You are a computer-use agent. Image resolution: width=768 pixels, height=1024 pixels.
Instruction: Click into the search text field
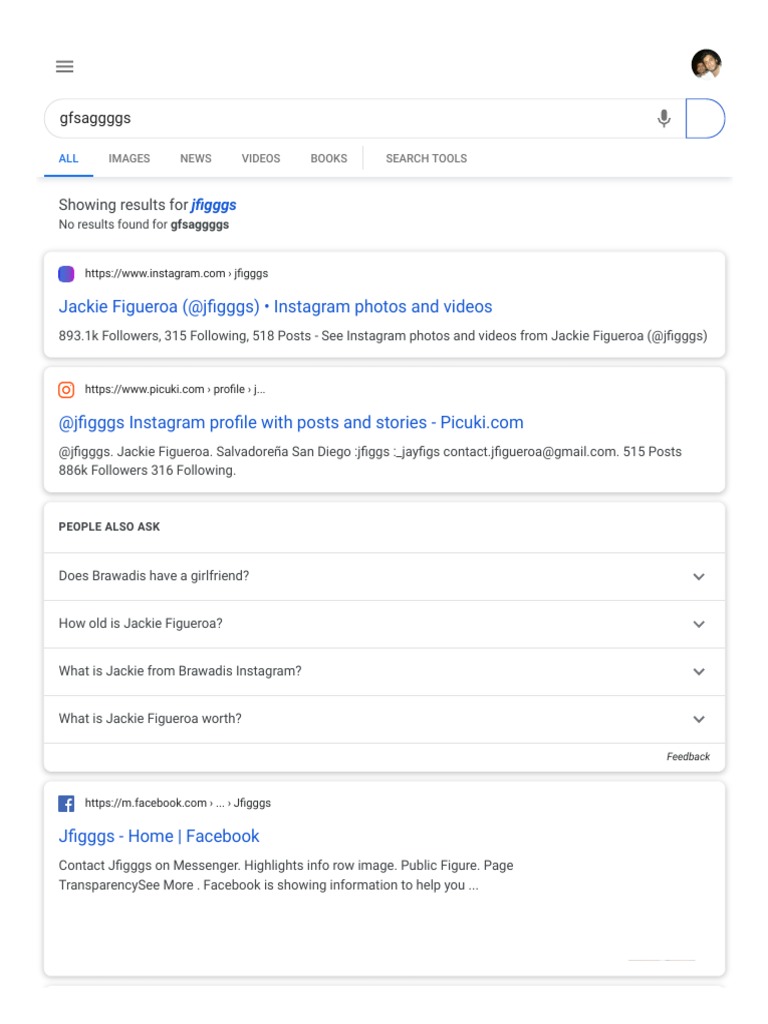340,119
